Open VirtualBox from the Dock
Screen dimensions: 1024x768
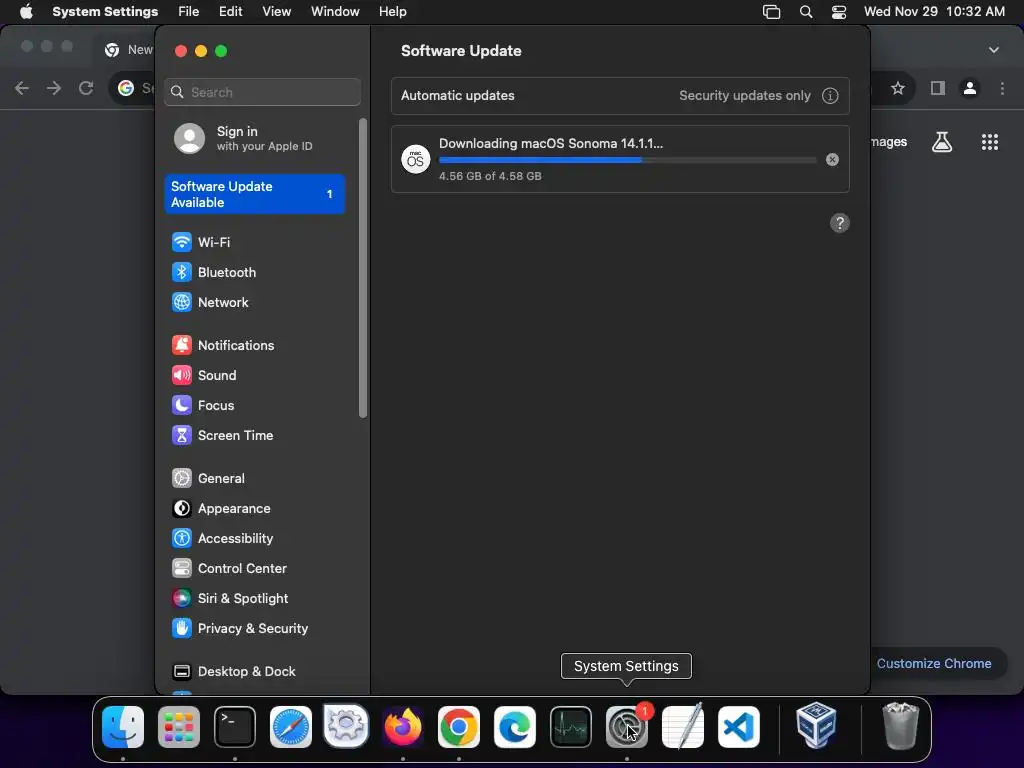click(x=816, y=726)
